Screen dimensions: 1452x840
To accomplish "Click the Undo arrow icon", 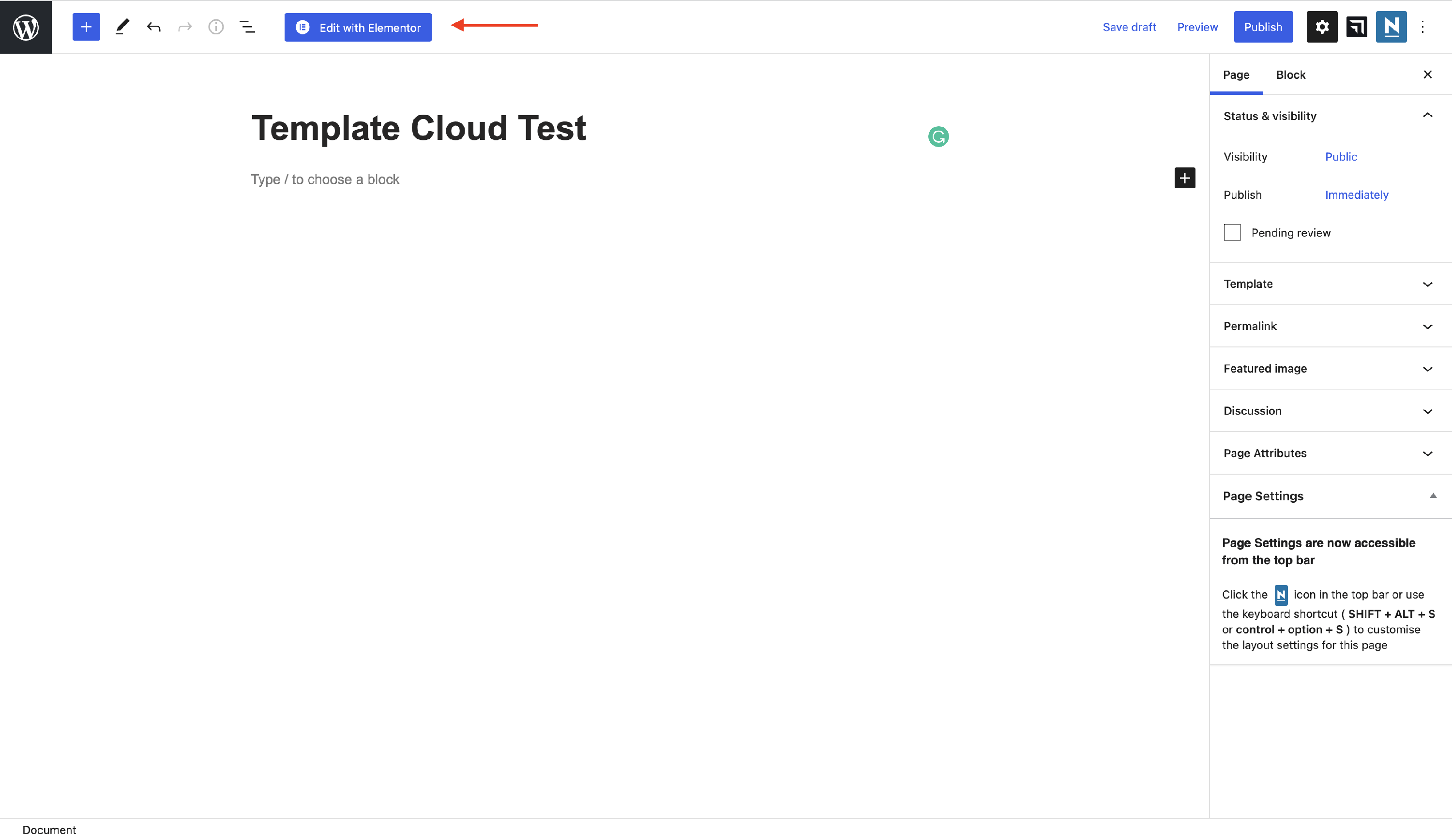I will [153, 27].
